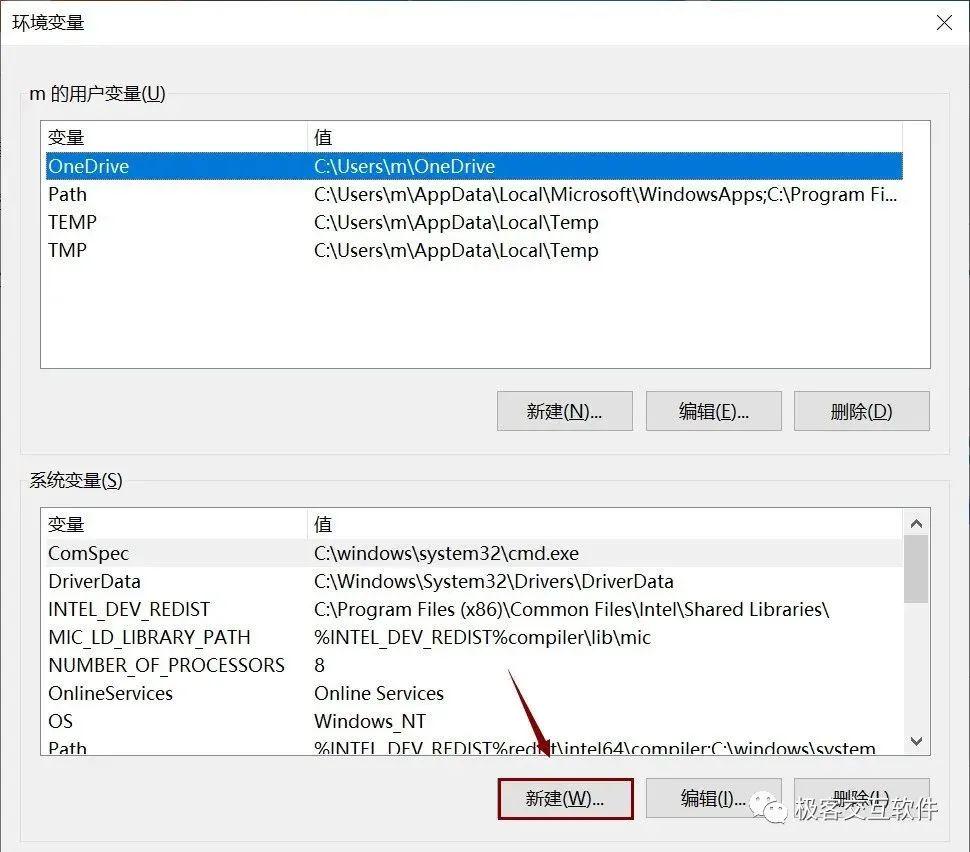This screenshot has height=852, width=970.
Task: Click the 删除(L) button for system variables
Action: (x=861, y=799)
